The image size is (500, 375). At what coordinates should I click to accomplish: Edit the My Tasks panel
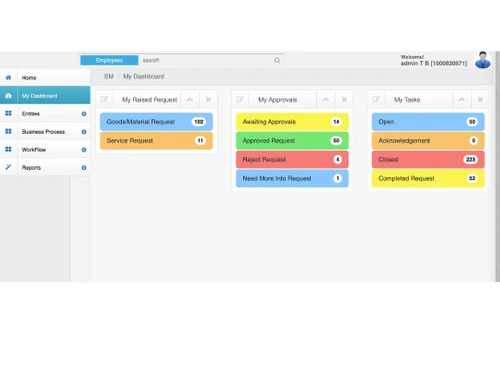[376, 99]
